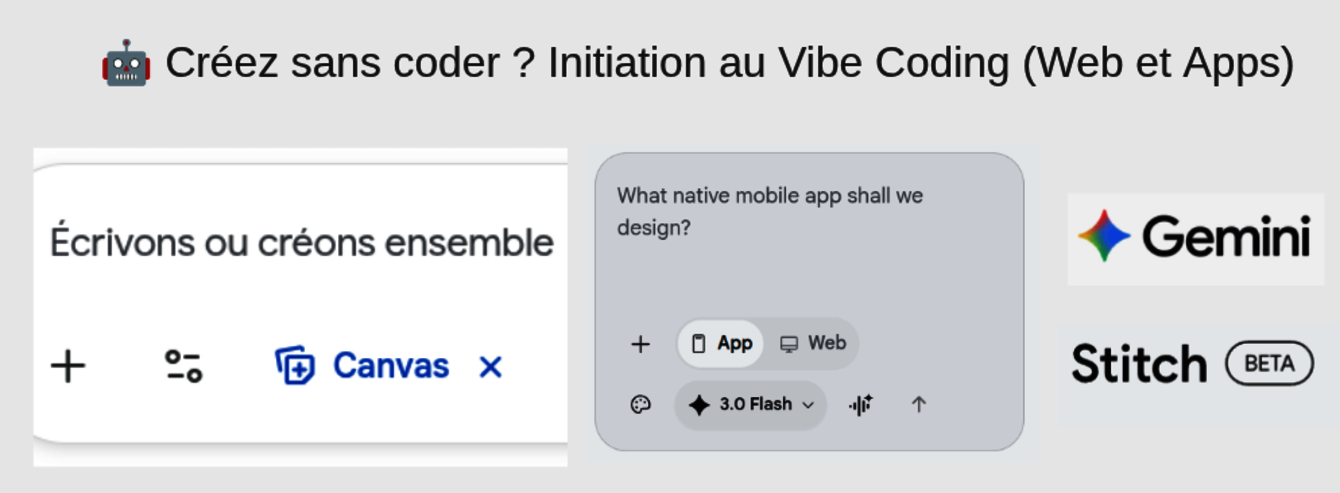Click the plus icon left of App
This screenshot has width=1340, height=493.
pyautogui.click(x=641, y=345)
